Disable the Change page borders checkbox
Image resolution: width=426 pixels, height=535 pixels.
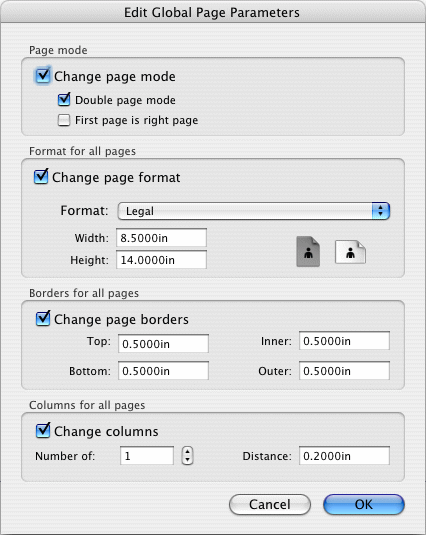tap(43, 319)
